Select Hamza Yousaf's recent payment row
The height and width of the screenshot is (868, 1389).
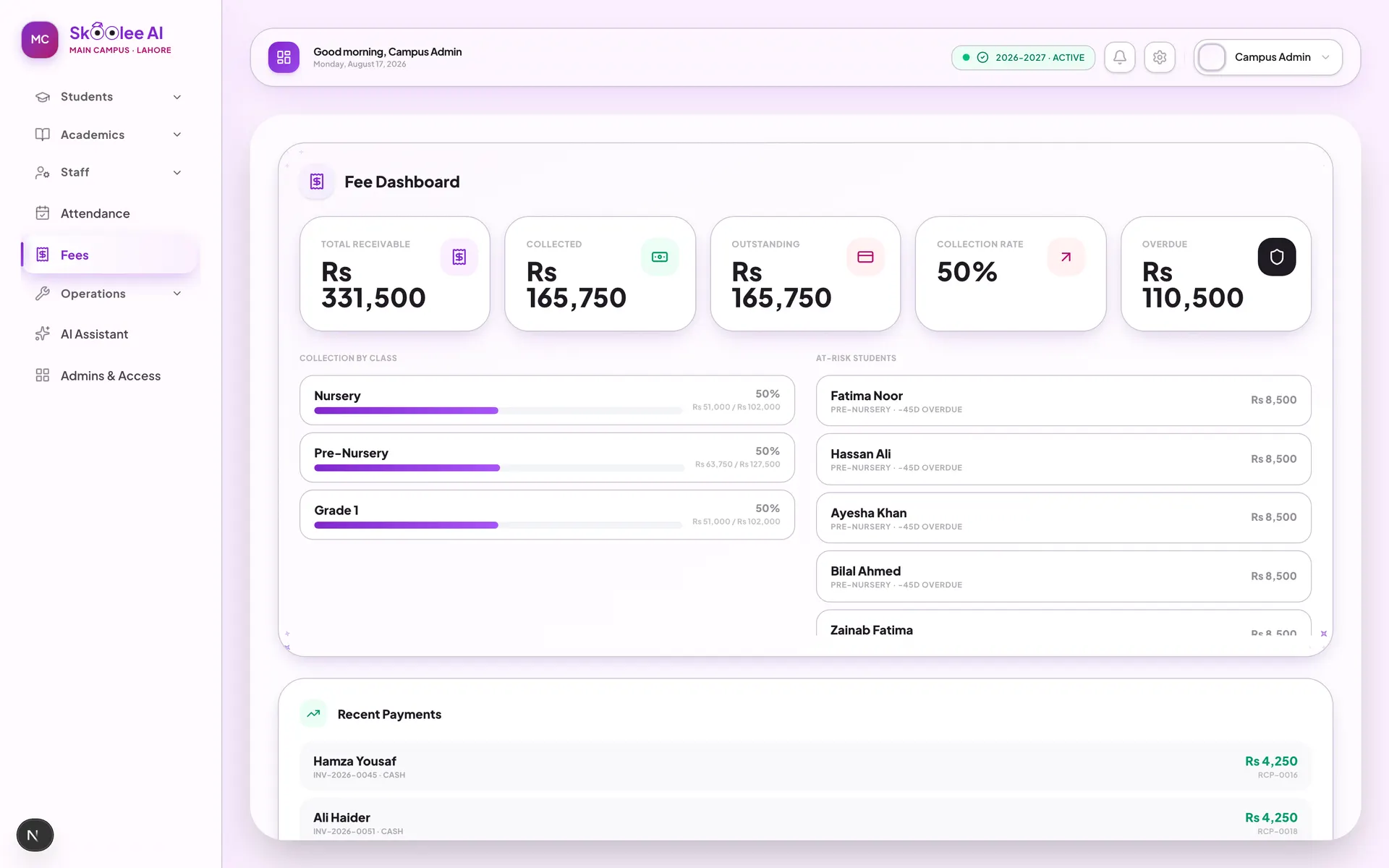point(805,767)
